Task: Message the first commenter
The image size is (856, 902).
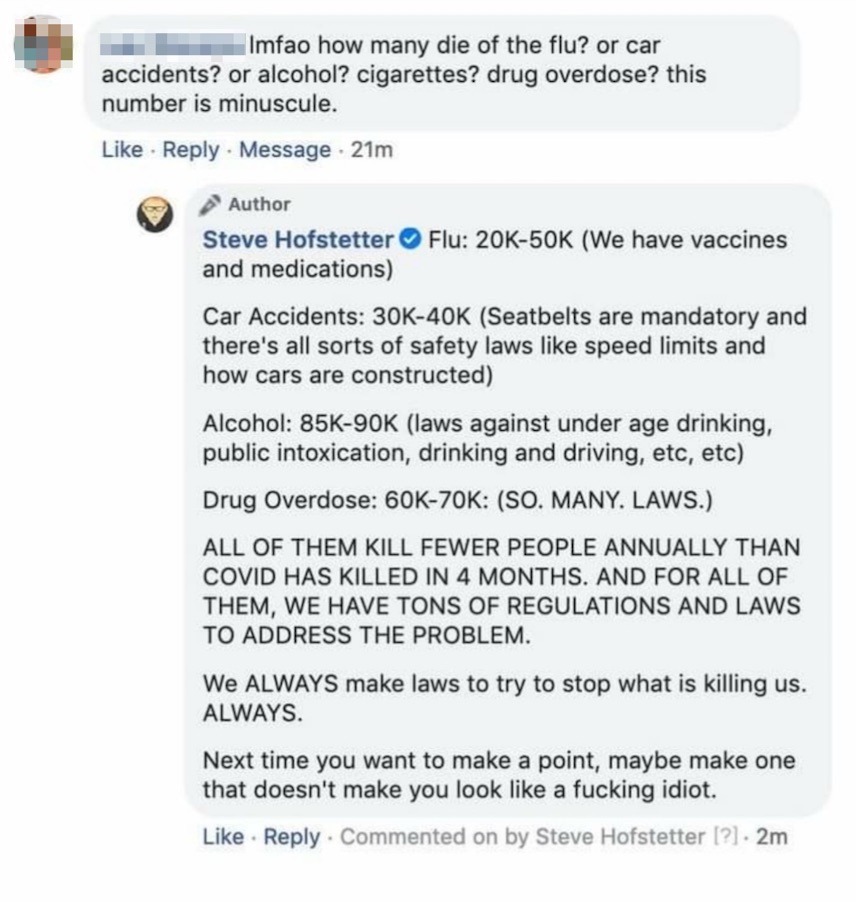Action: pyautogui.click(x=285, y=150)
